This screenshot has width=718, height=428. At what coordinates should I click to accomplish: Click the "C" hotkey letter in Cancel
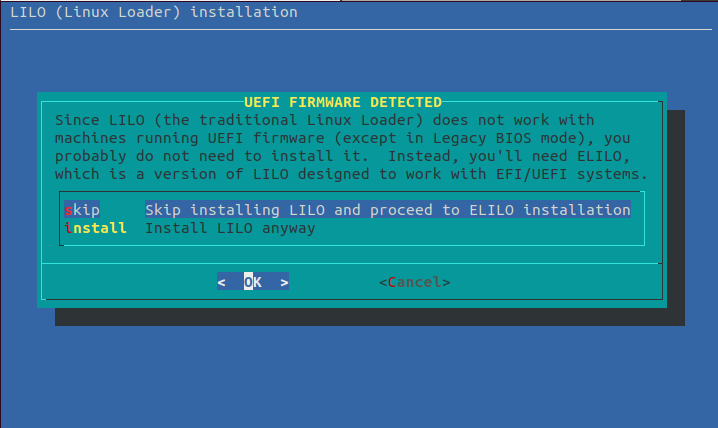pos(391,282)
